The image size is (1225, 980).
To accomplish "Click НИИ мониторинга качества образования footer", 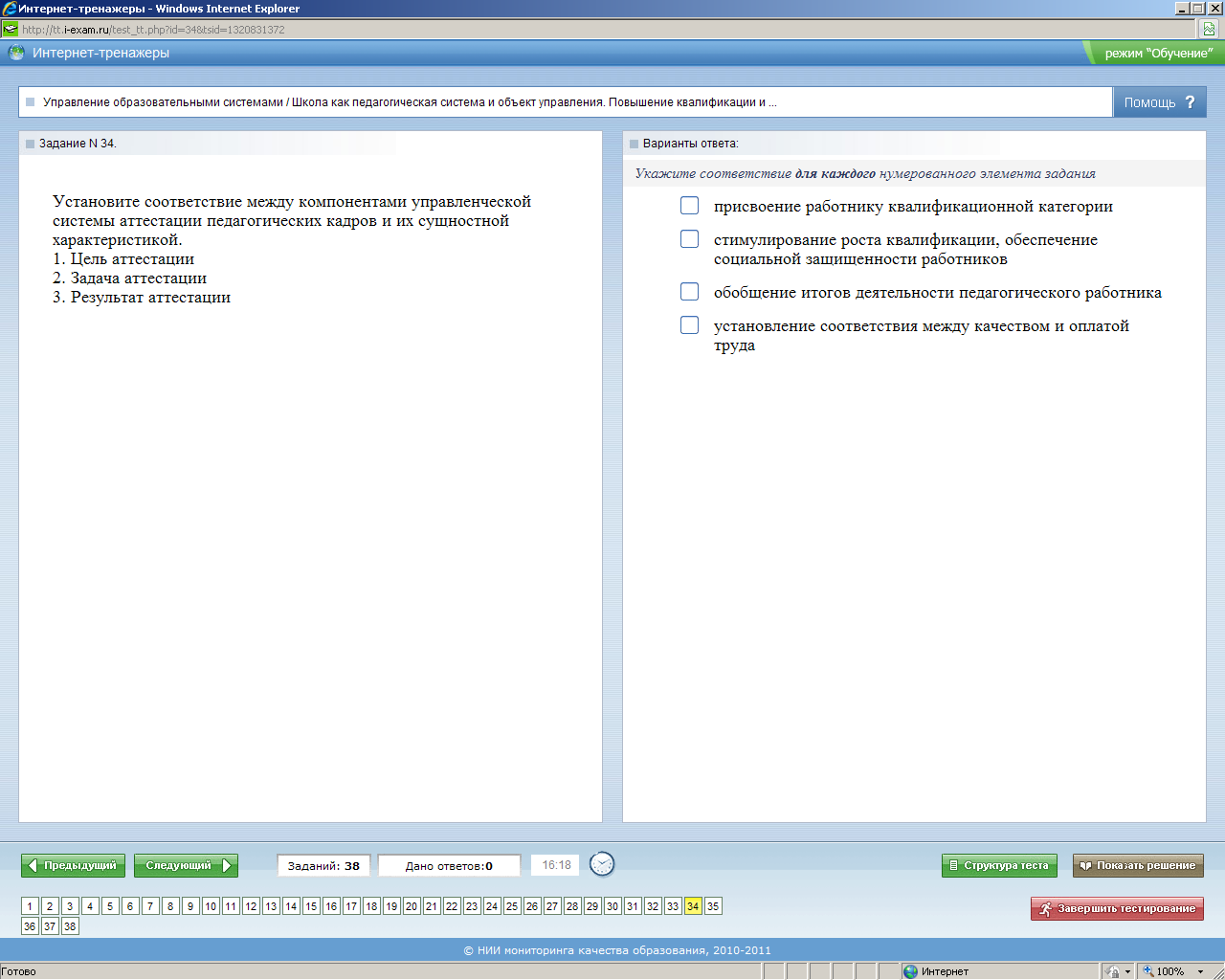I will point(617,950).
